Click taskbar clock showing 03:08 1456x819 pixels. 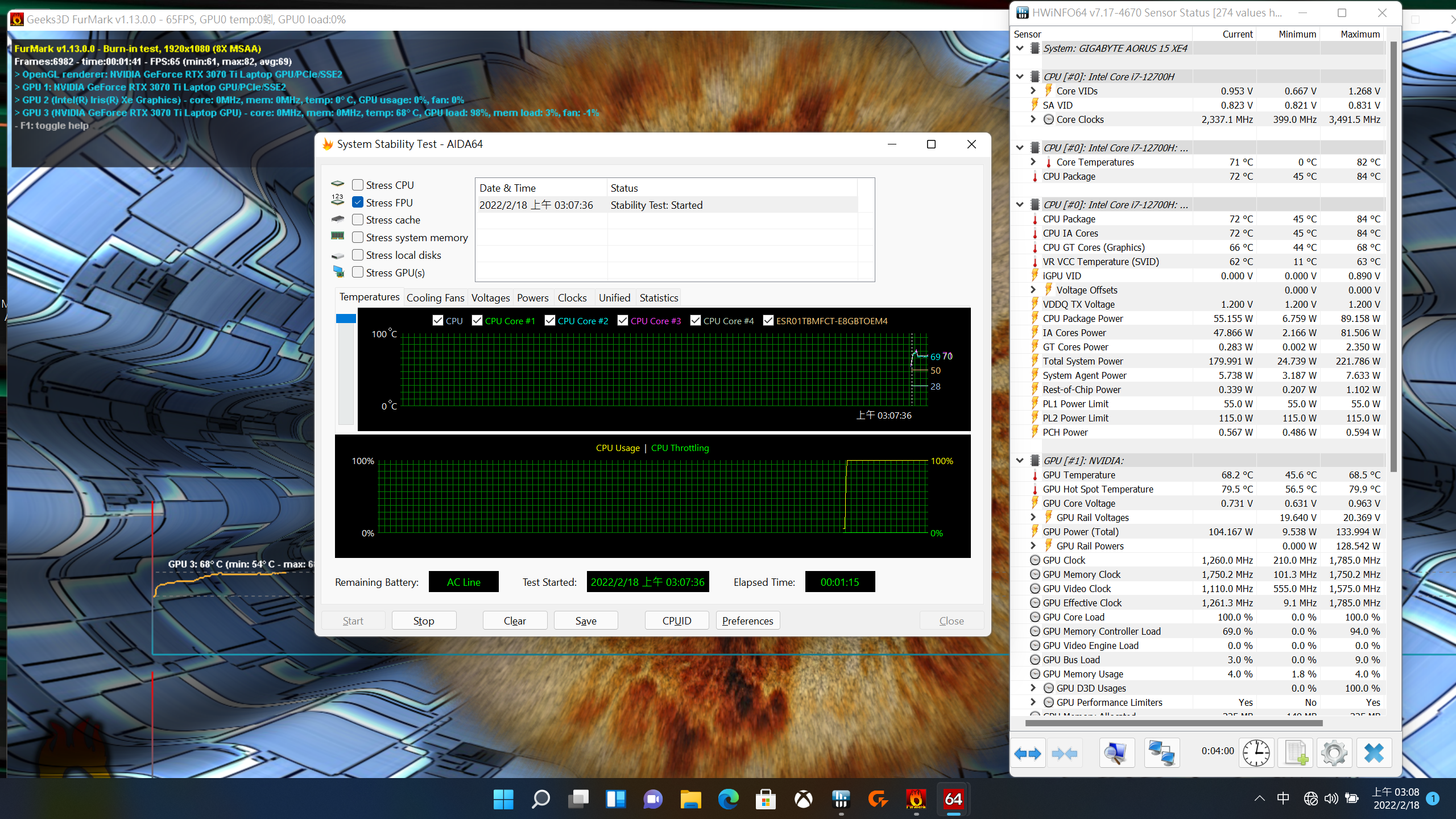[x=1396, y=799]
